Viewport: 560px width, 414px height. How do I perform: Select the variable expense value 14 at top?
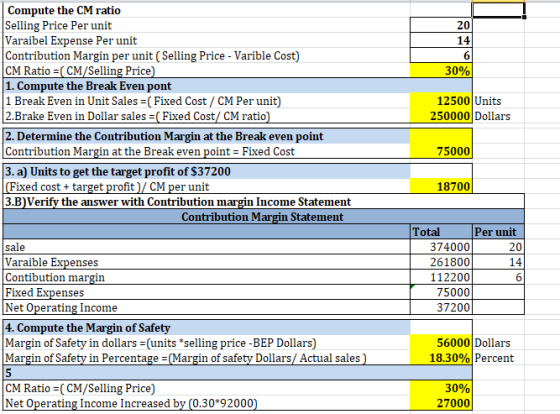click(x=441, y=40)
